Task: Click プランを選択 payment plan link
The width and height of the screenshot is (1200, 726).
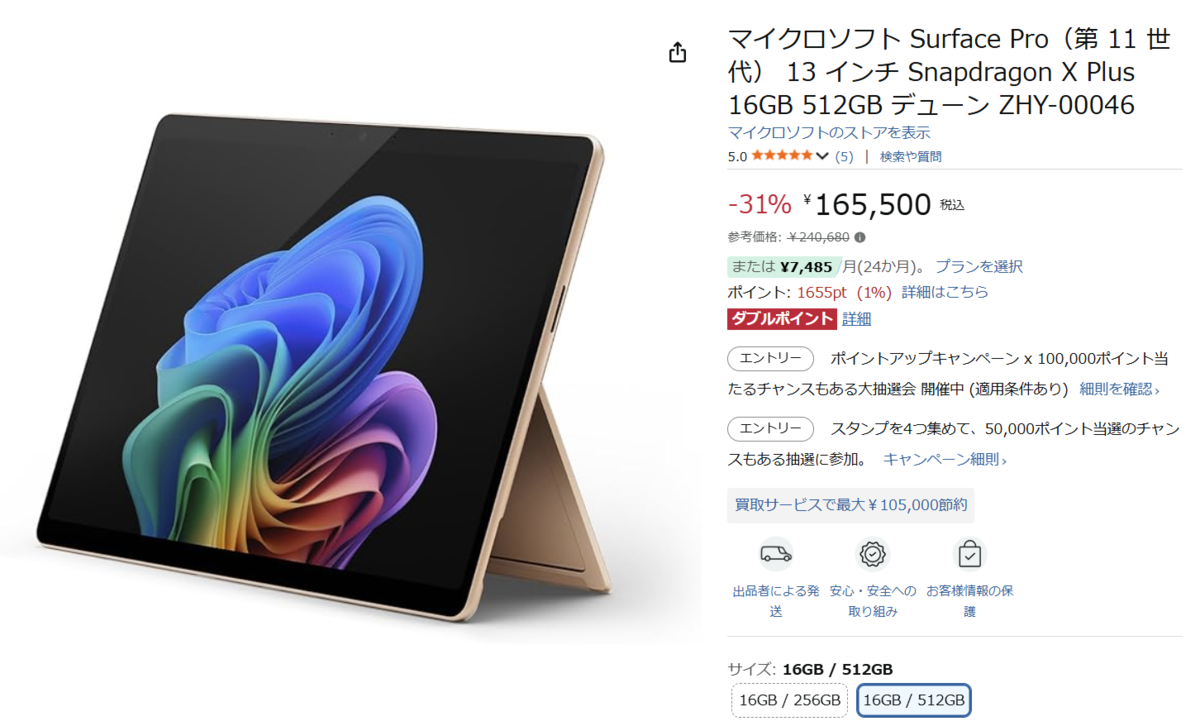Action: (979, 267)
